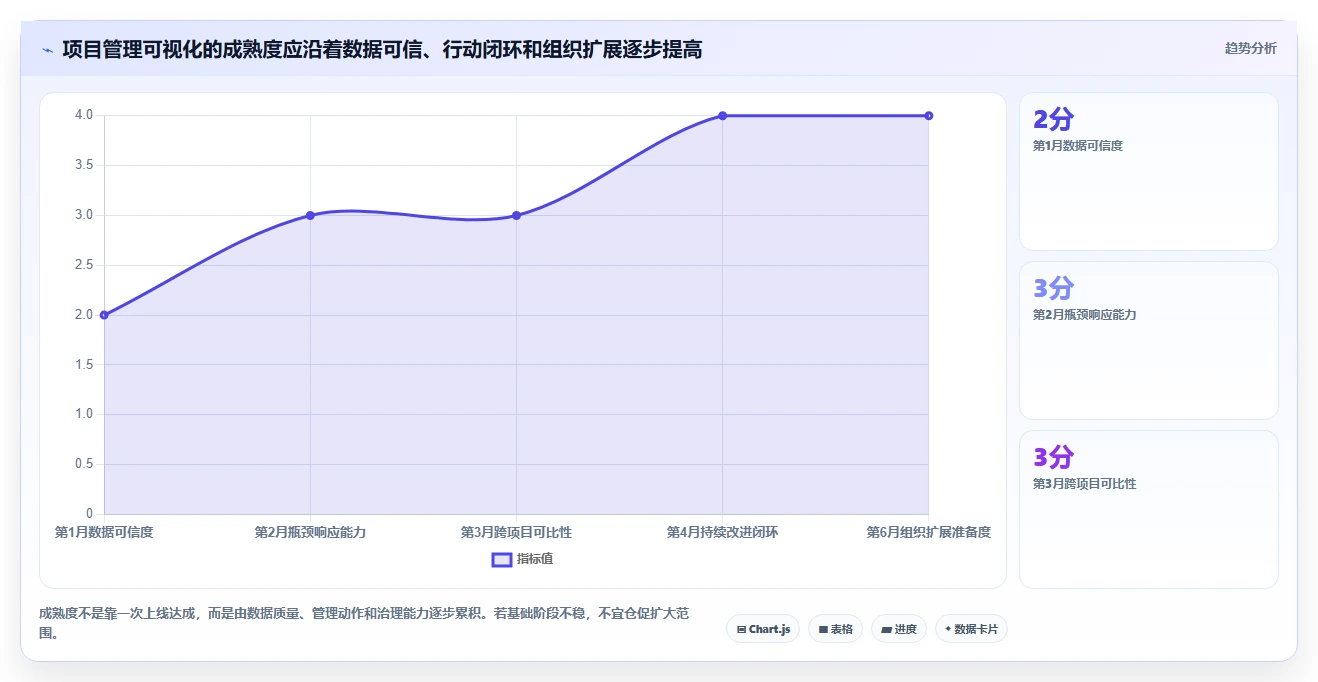
Task: Click x-axis label 第2月瓶颈响应能力
Action: click(x=310, y=532)
